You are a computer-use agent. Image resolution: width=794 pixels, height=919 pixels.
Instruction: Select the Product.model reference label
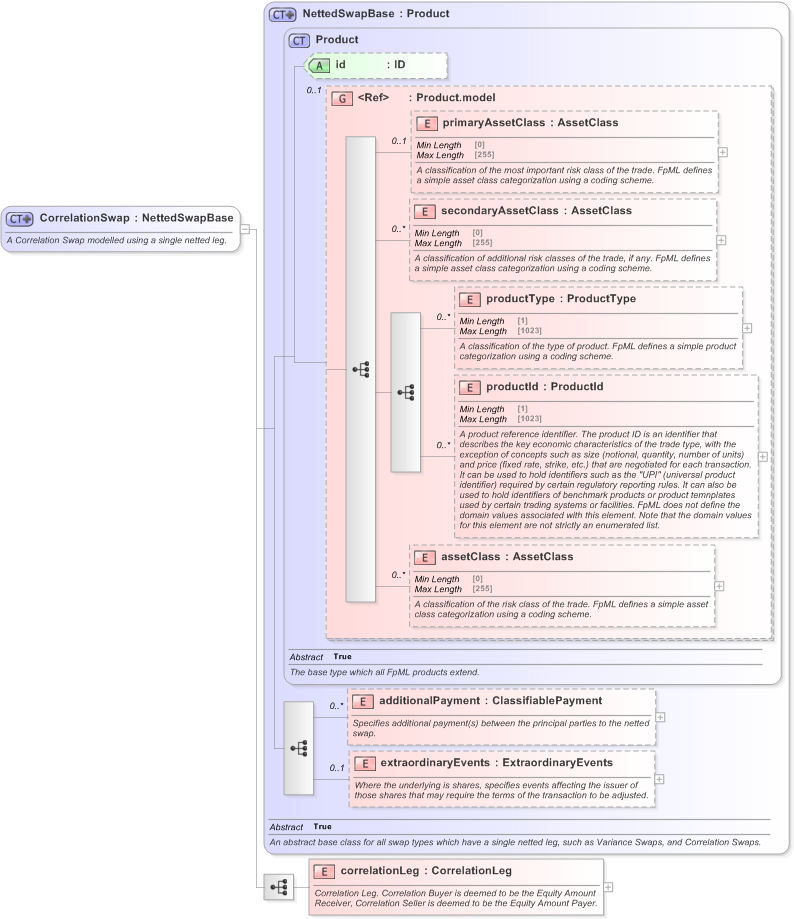coord(427,97)
